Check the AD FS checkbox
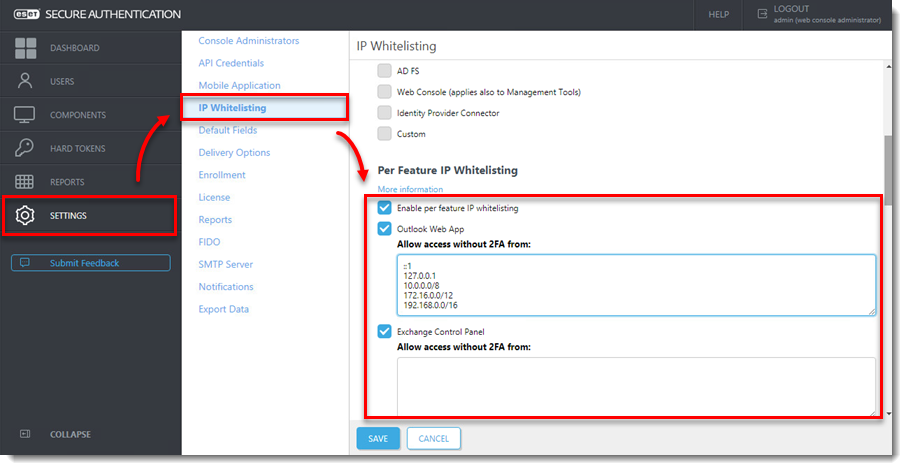Screen dimensions: 907x470 (384, 71)
